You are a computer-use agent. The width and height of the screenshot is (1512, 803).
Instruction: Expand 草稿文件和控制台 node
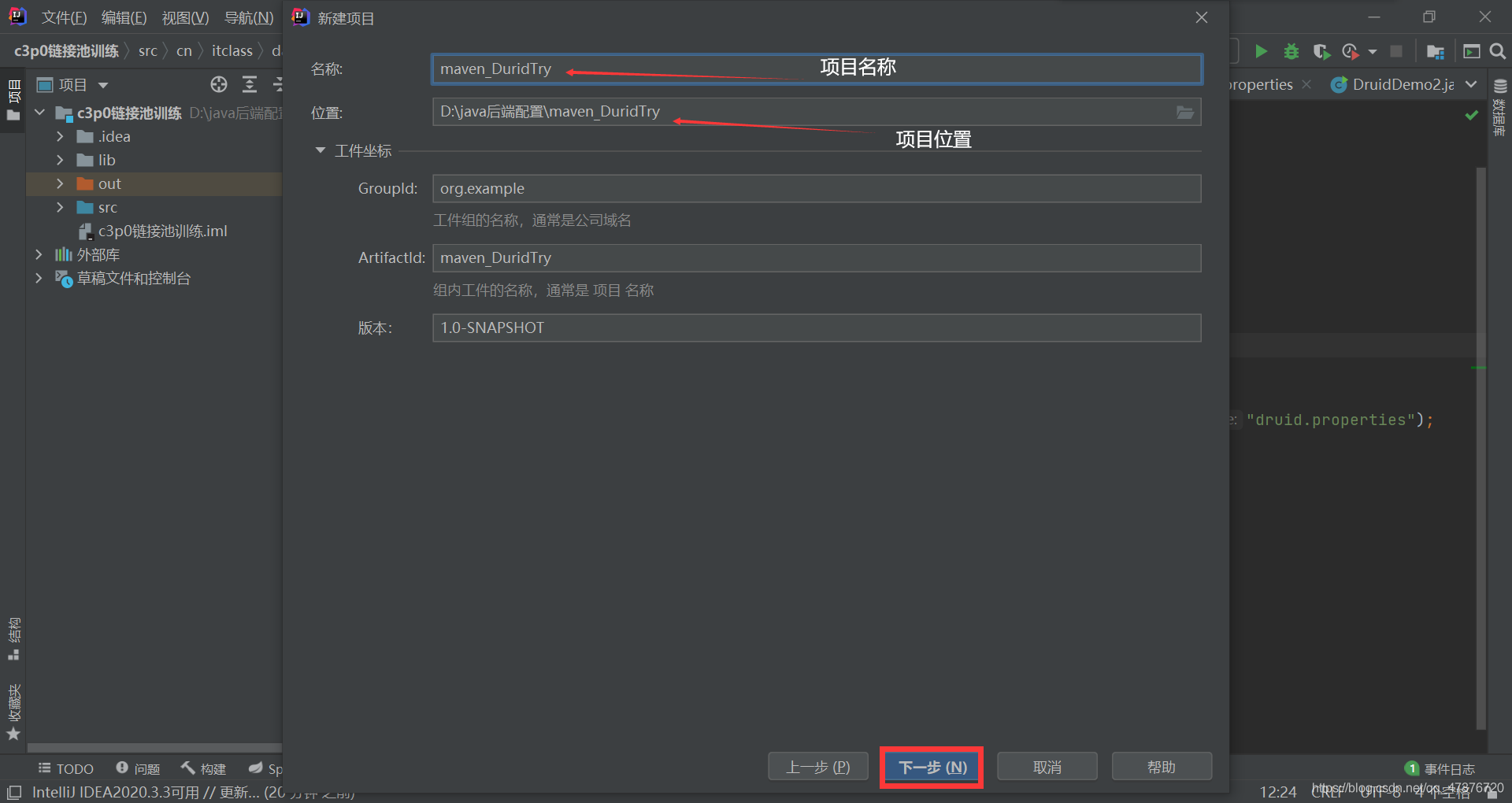pos(39,278)
